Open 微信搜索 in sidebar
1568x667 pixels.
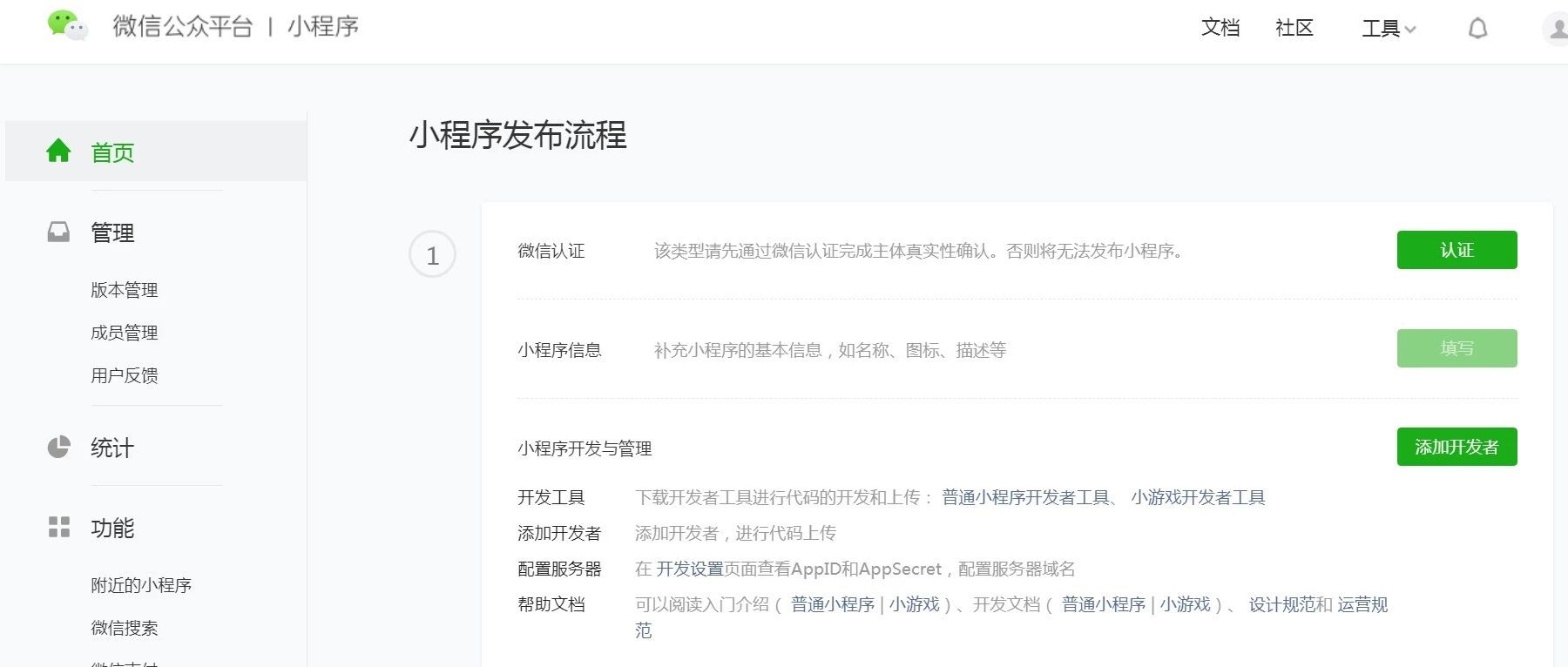125,628
